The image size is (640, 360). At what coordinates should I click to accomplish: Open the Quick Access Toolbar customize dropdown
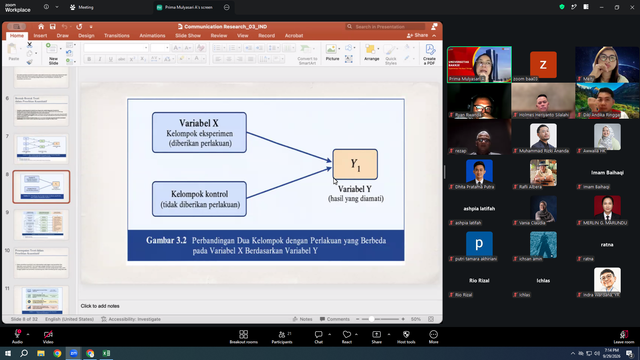(91, 27)
